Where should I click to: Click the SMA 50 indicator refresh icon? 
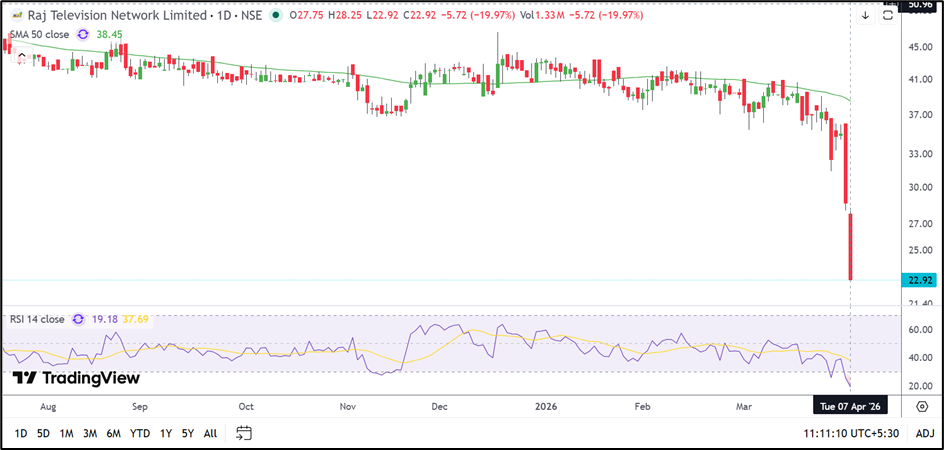point(84,34)
